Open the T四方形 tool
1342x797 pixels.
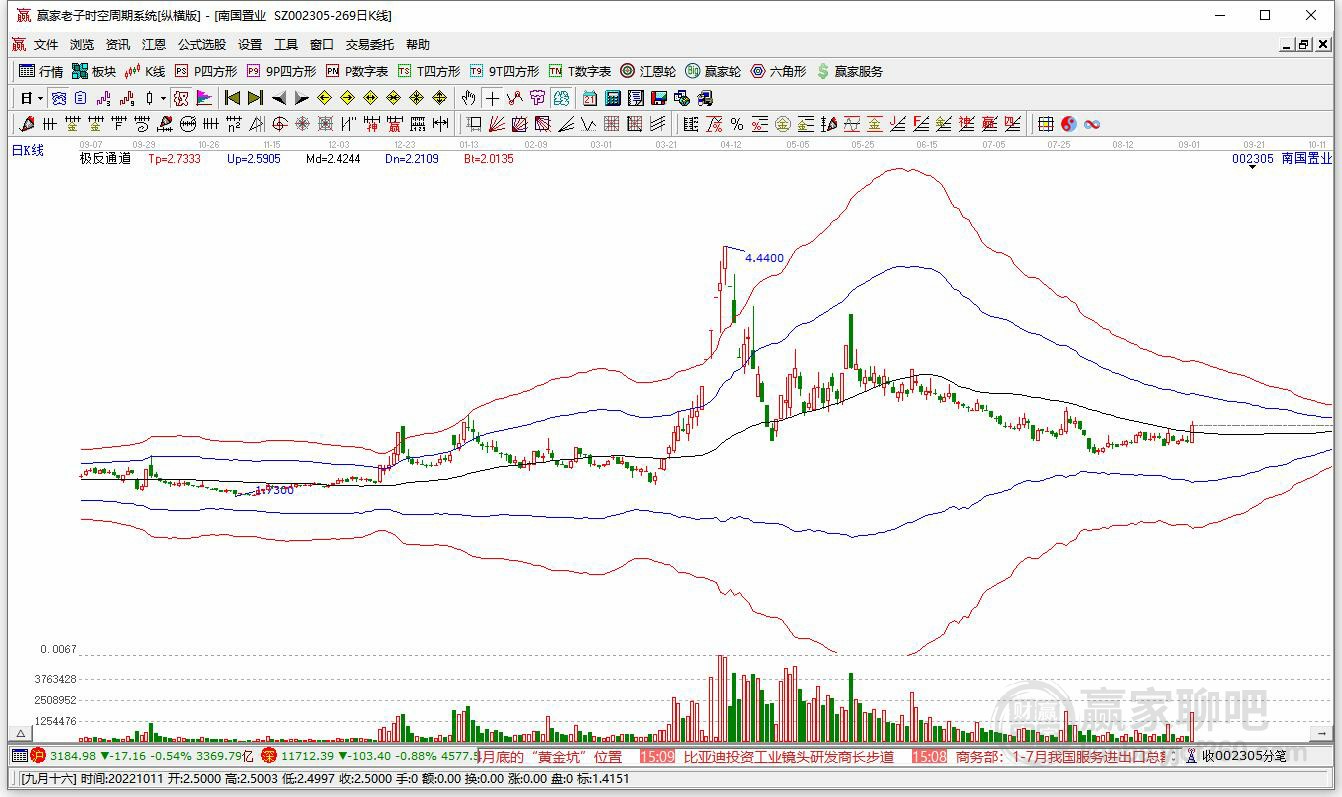[429, 71]
